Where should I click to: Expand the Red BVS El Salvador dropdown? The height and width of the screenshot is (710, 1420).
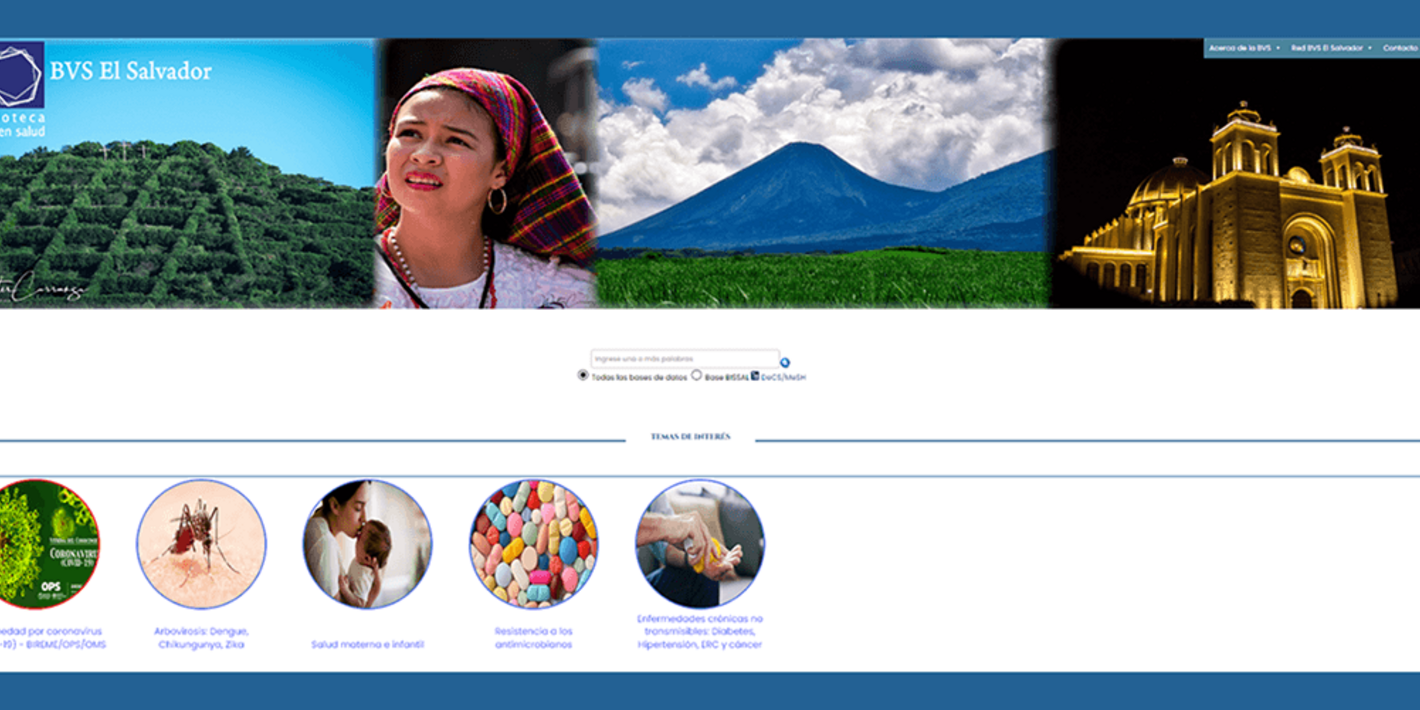(x=1328, y=46)
